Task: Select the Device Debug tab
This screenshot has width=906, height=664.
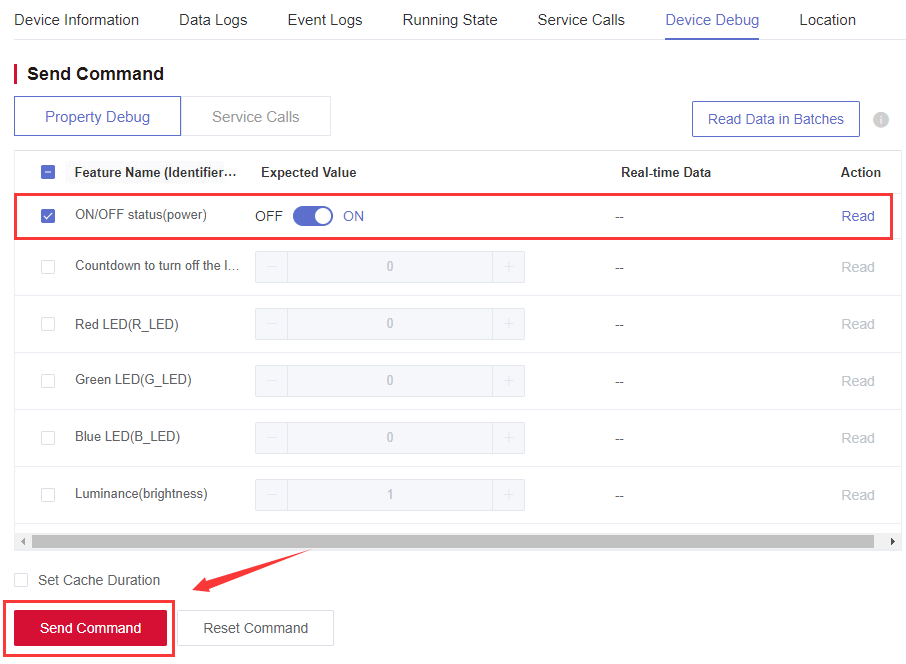Action: (x=712, y=20)
